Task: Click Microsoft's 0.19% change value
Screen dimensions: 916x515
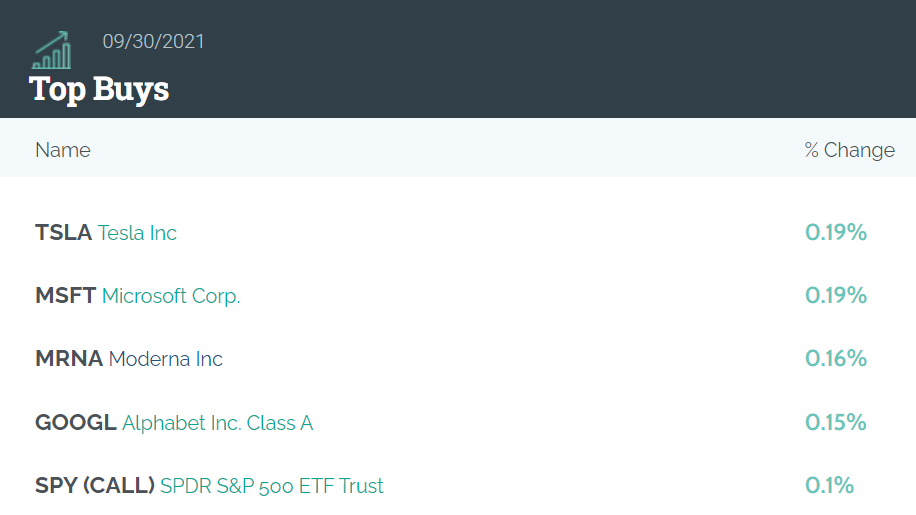Action: point(835,295)
